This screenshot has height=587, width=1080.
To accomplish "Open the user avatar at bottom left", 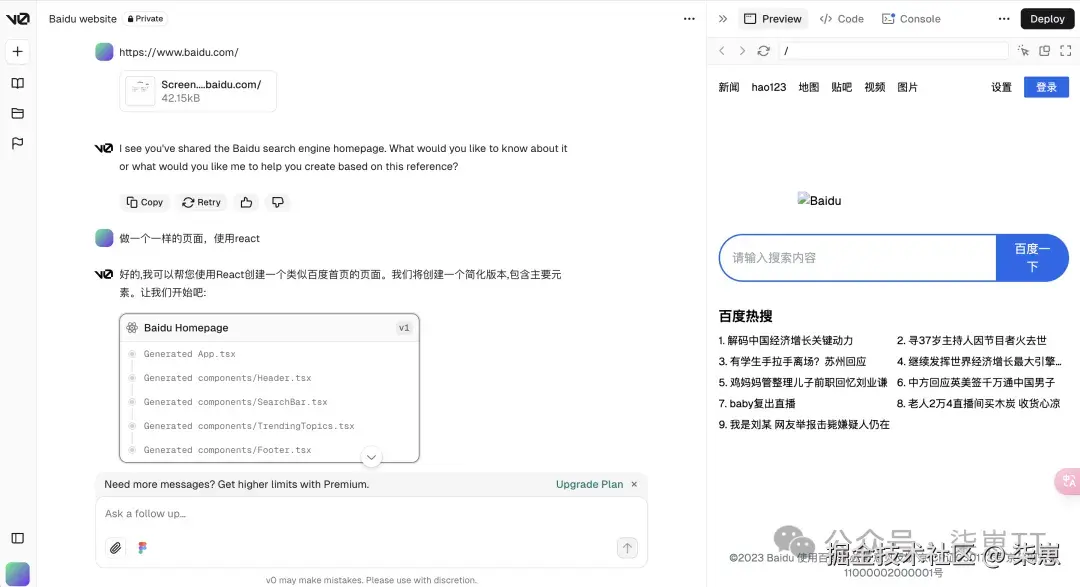I will click(18, 574).
